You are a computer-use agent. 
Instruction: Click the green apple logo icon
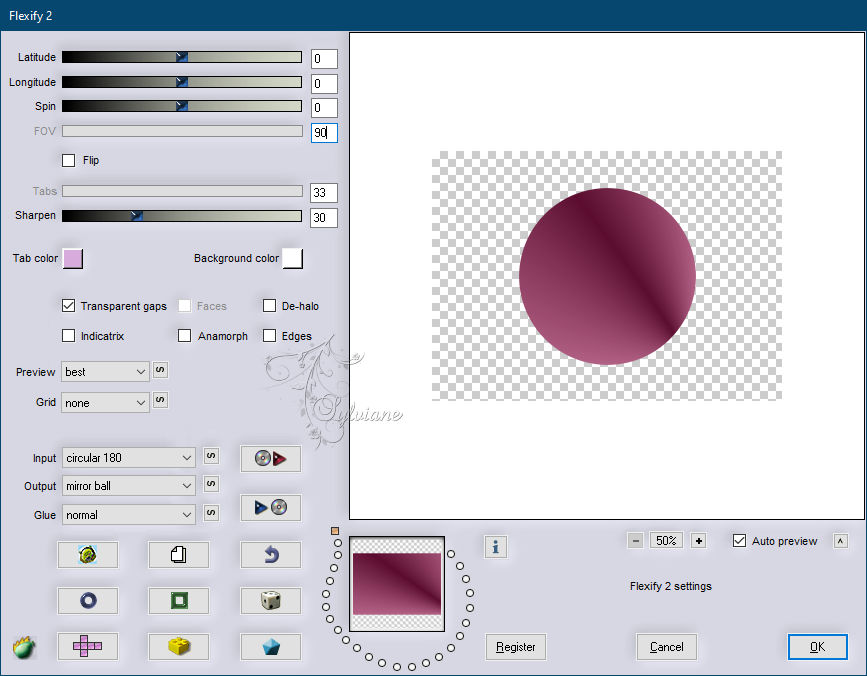(24, 647)
